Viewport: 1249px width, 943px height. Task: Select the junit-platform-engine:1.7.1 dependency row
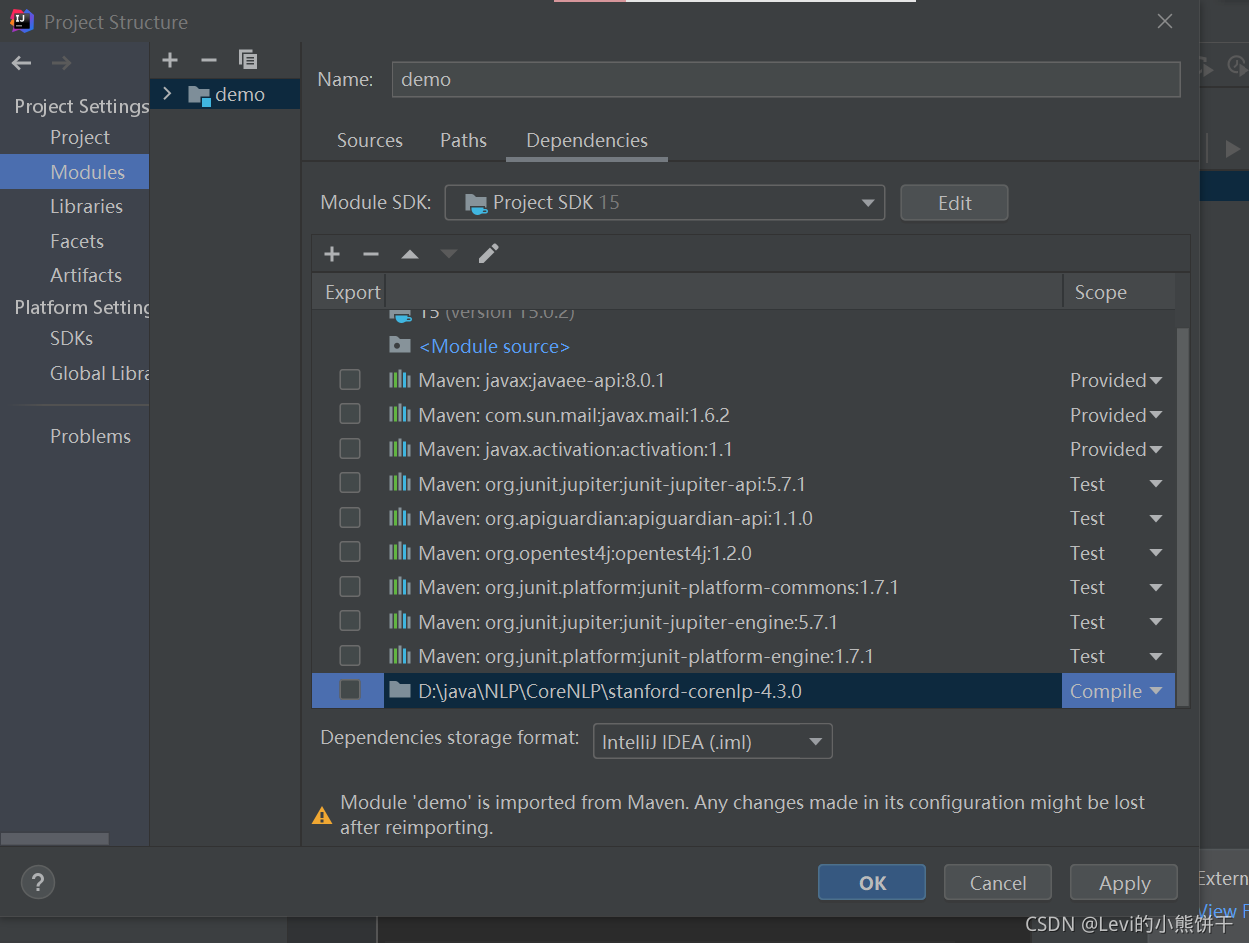pyautogui.click(x=743, y=656)
